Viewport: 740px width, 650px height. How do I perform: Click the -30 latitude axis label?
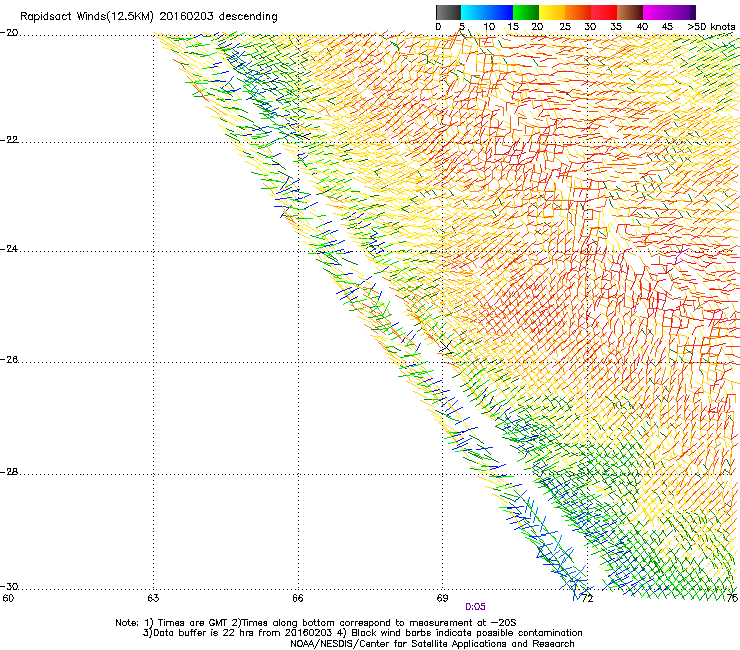9,586
